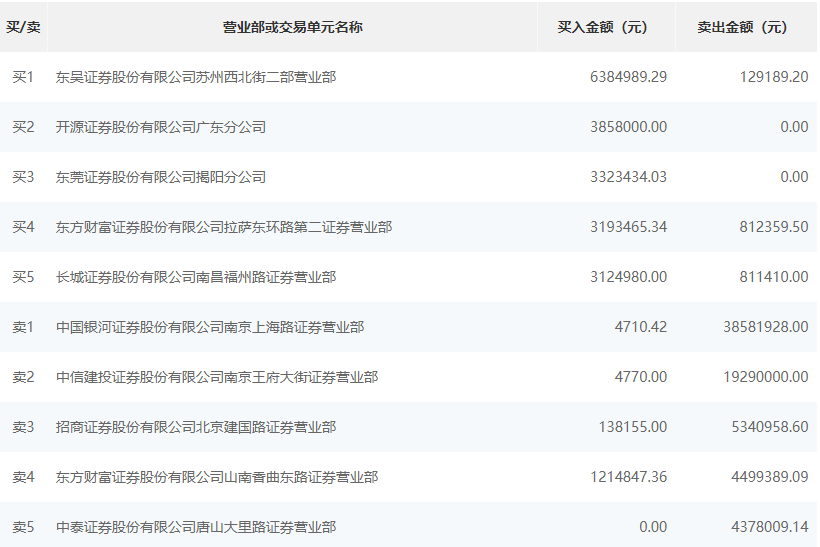
Task: Select the 买4 row label
Action: click(23, 227)
